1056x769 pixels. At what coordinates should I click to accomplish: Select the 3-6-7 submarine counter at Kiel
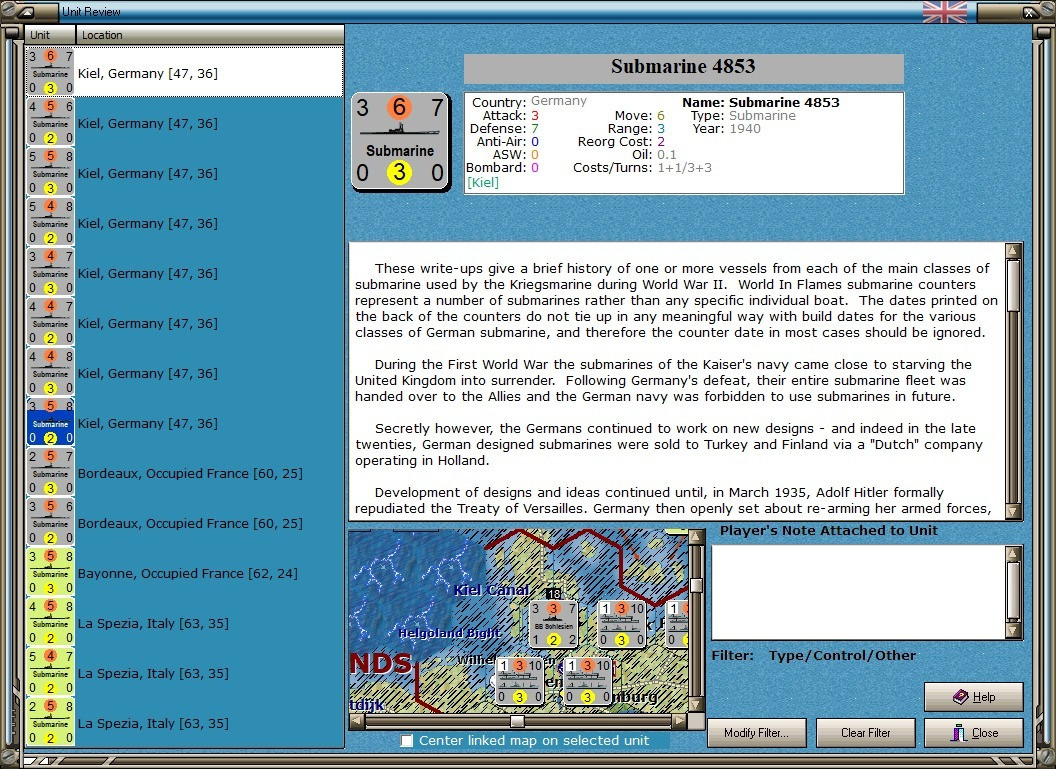tap(51, 72)
